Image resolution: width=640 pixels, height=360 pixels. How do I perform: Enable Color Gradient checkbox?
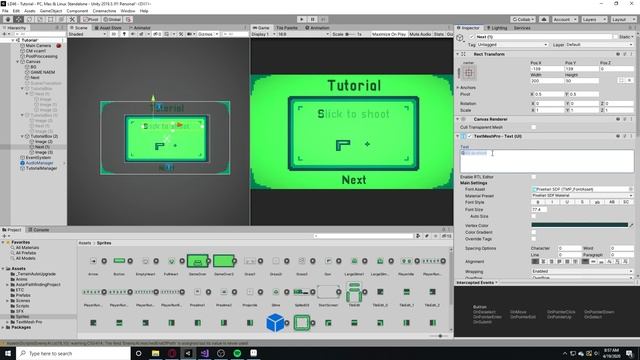(533, 232)
